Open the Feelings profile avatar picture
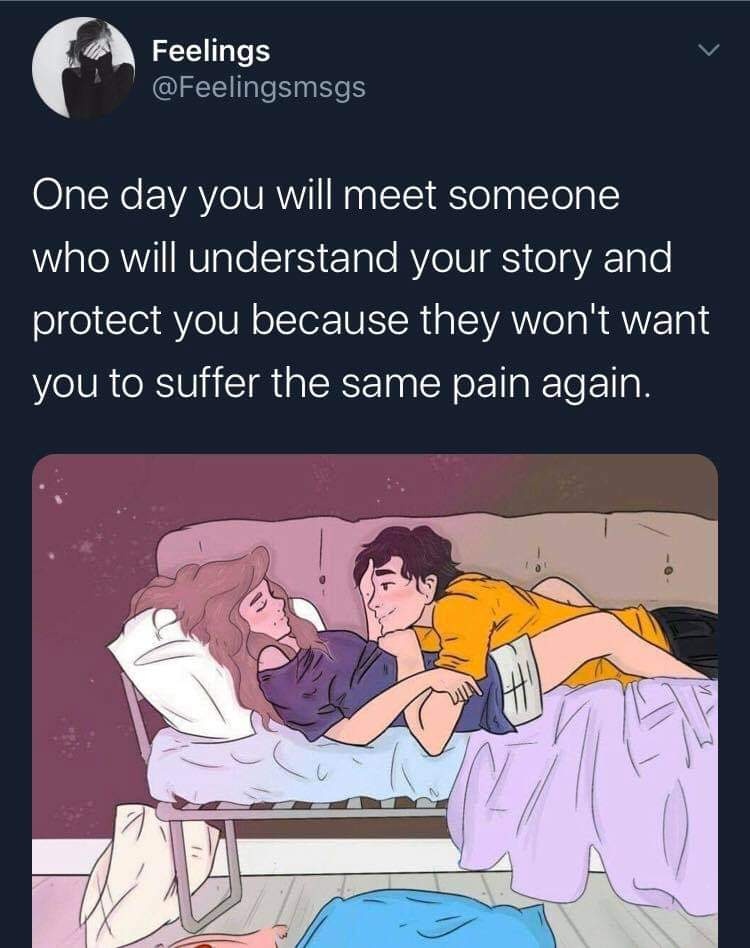 click(83, 68)
